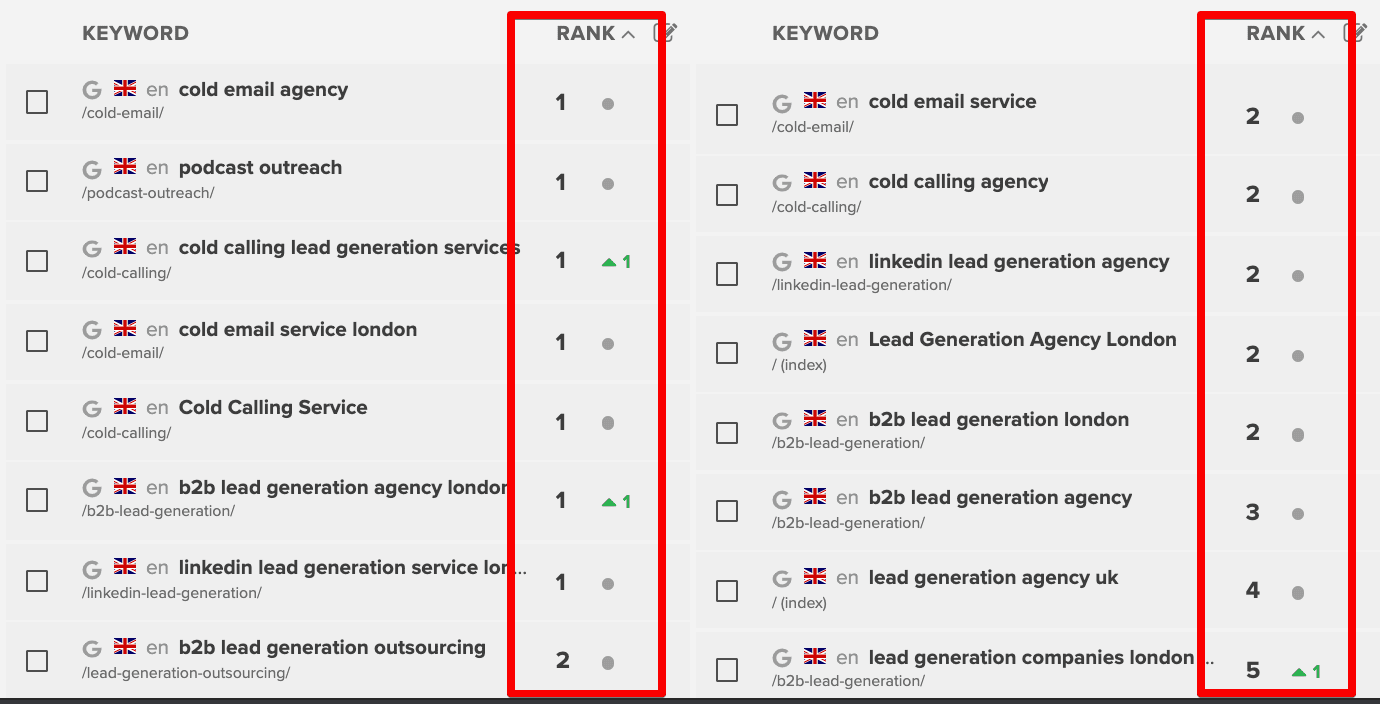Sort by left RANK column arrow
Screen dimensions: 1380x704
click(628, 34)
